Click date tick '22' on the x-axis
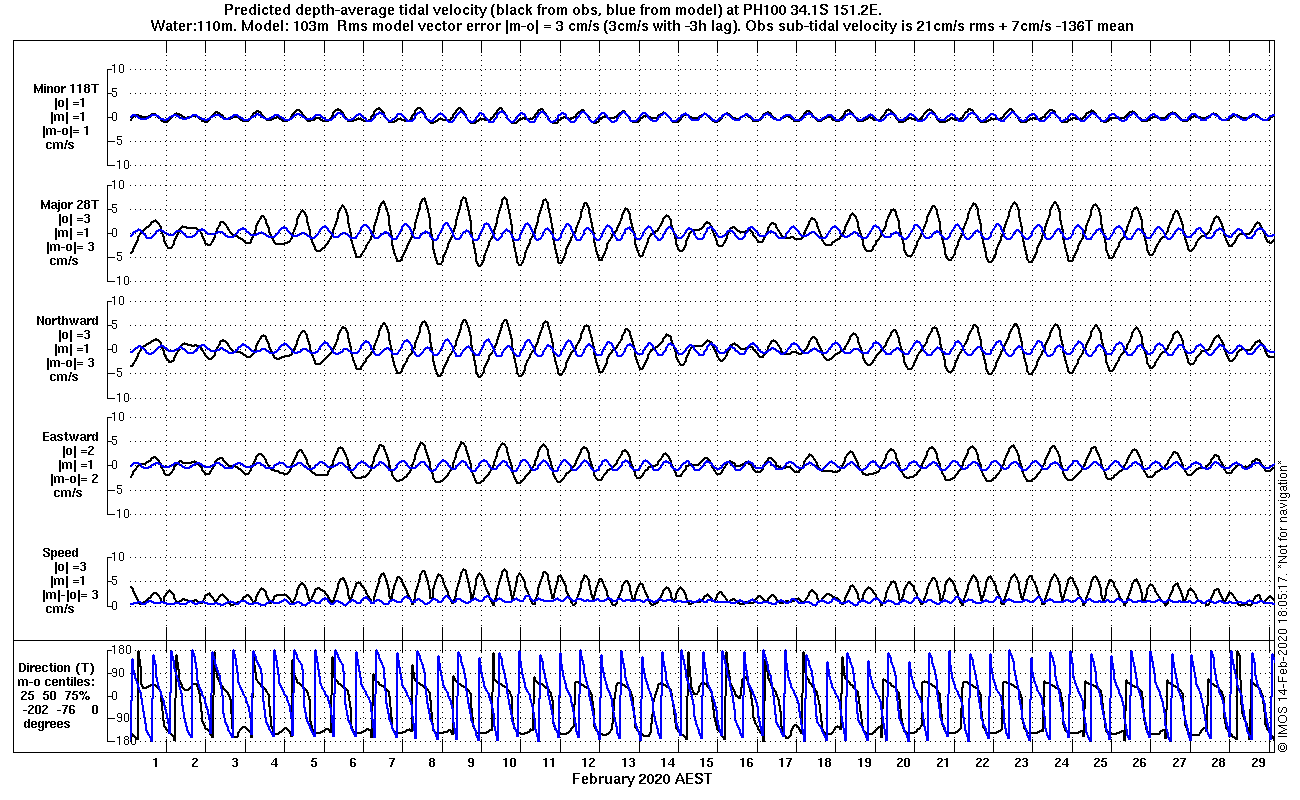1300x800 pixels. click(x=982, y=763)
